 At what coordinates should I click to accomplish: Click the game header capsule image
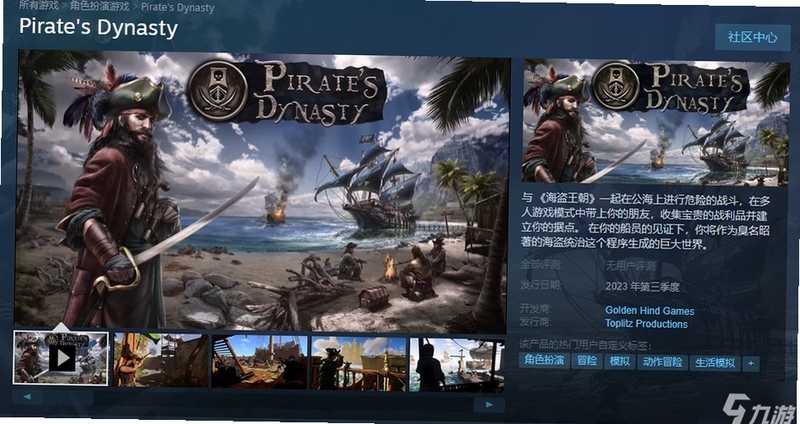click(x=656, y=121)
